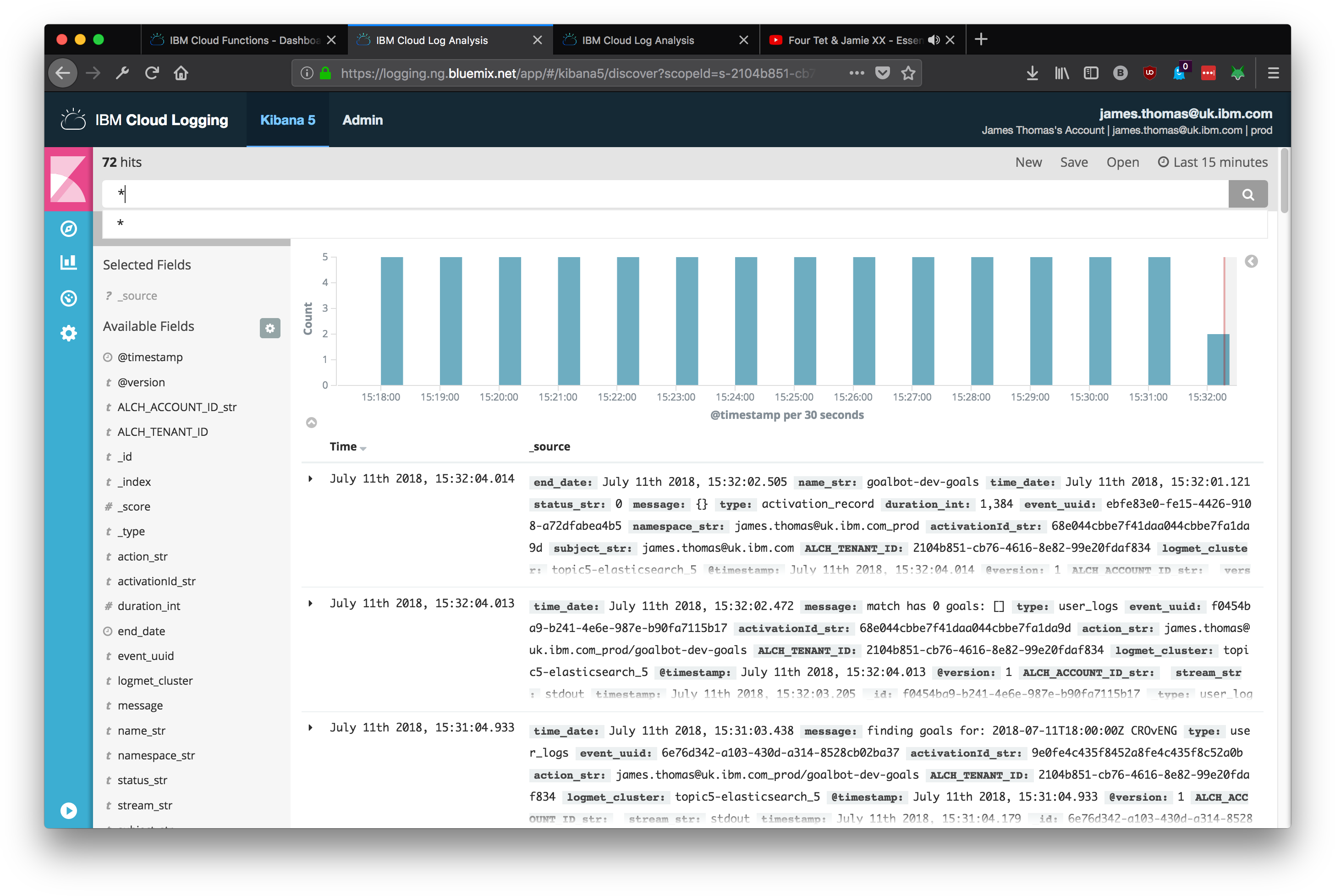Open the Dashboard icon in Kibana sidebar
The image size is (1335, 896).
[x=69, y=298]
